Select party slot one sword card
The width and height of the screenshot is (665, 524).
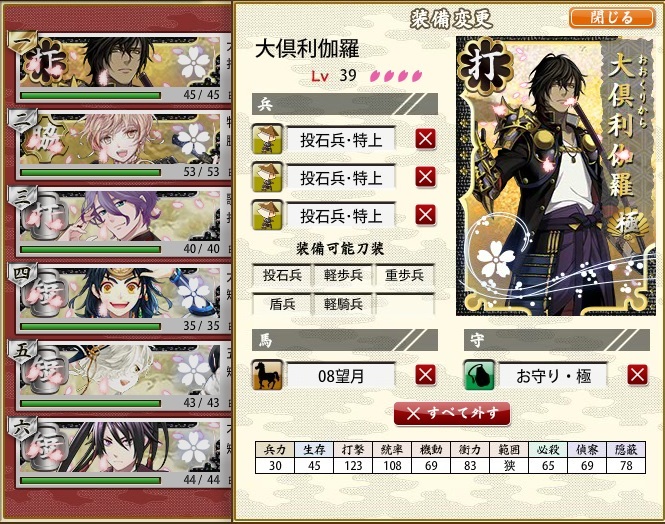(x=120, y=68)
